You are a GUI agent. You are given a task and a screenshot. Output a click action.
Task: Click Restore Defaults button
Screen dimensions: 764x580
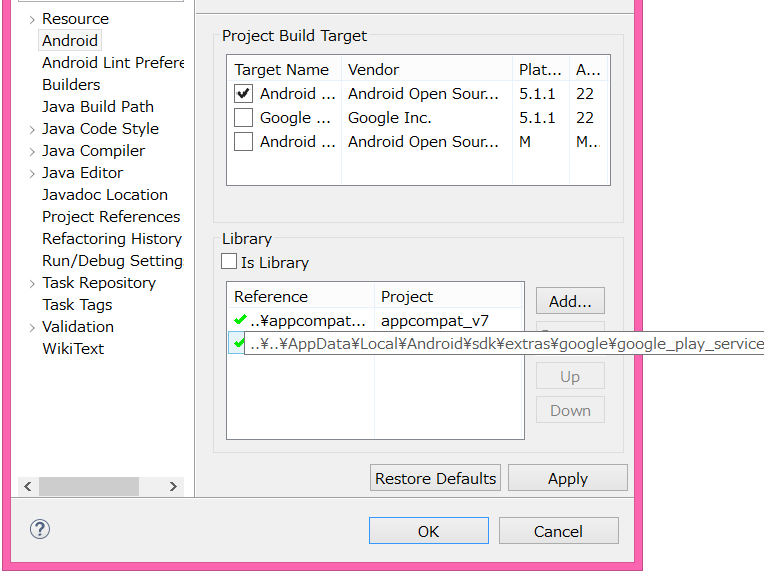click(x=435, y=478)
